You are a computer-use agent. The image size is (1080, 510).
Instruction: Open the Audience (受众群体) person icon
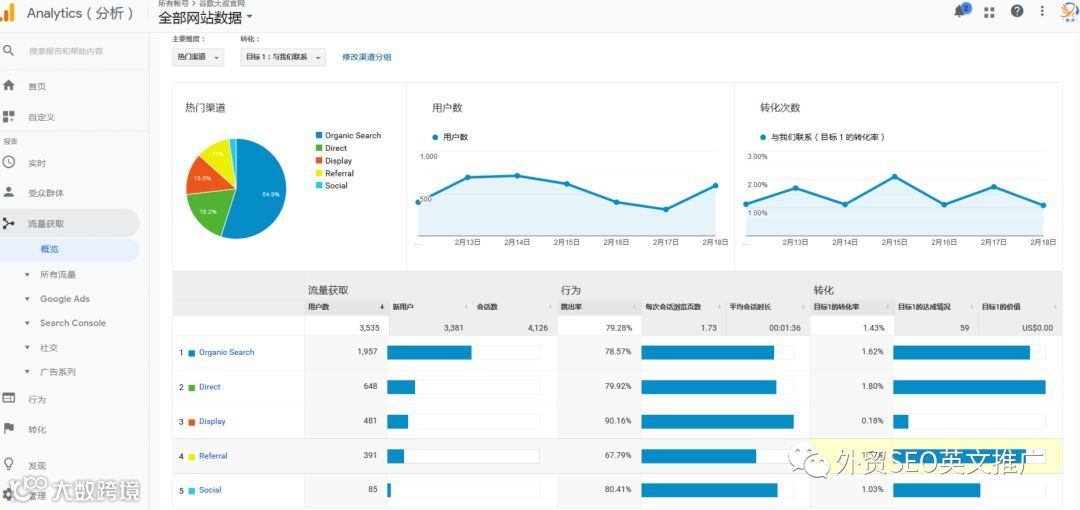point(8,192)
